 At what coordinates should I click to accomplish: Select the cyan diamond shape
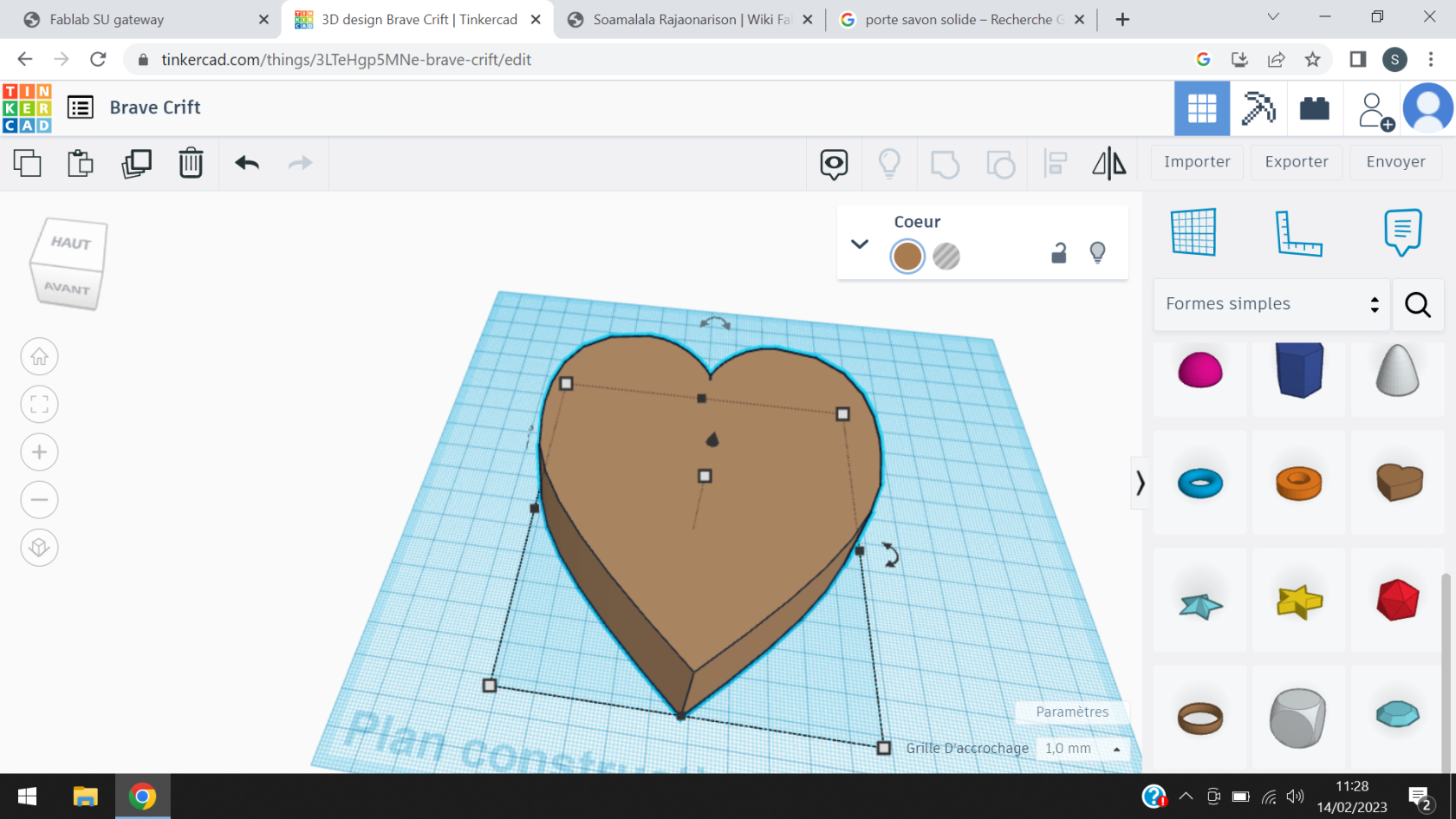(x=1398, y=714)
